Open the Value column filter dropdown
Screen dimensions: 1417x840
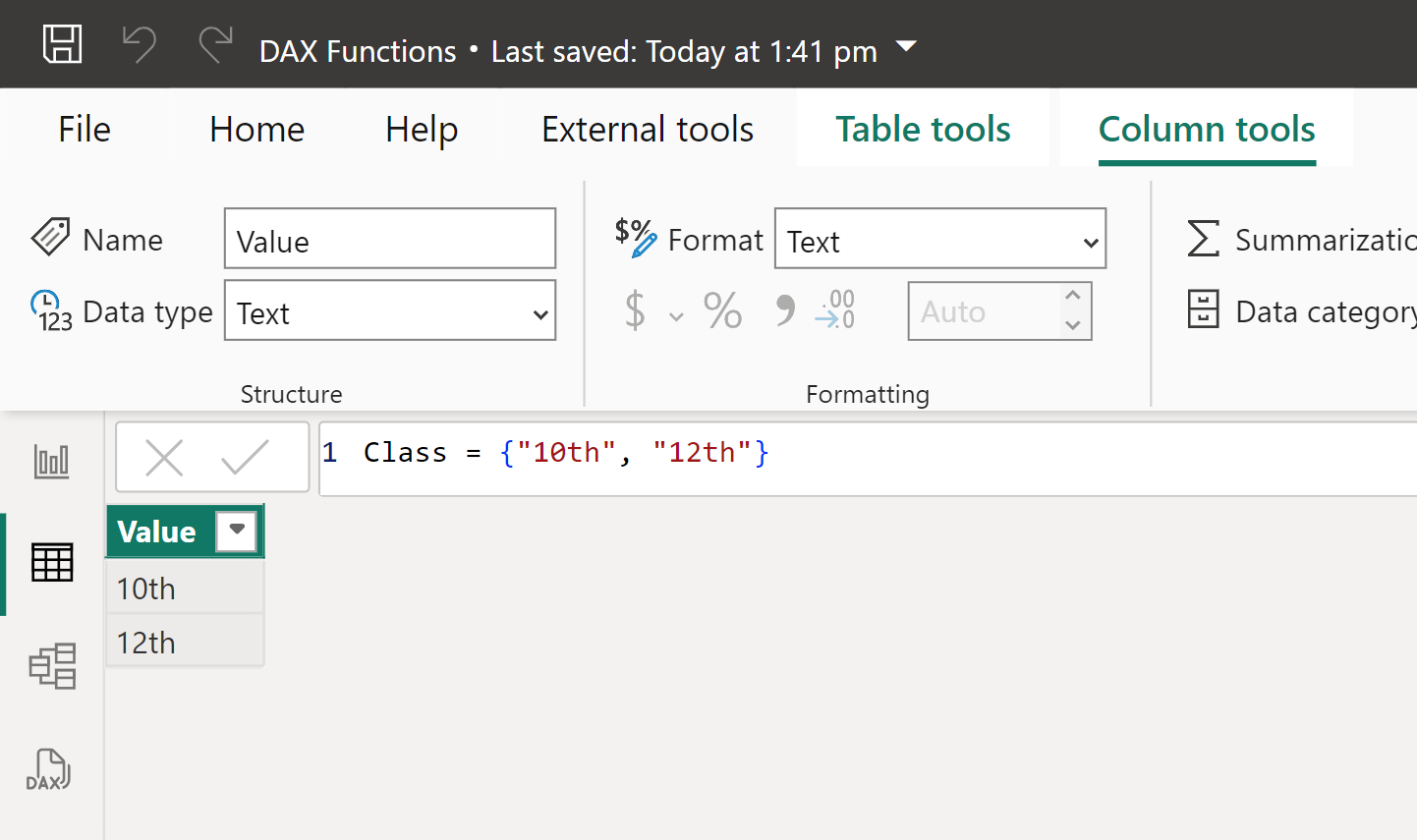tap(237, 531)
